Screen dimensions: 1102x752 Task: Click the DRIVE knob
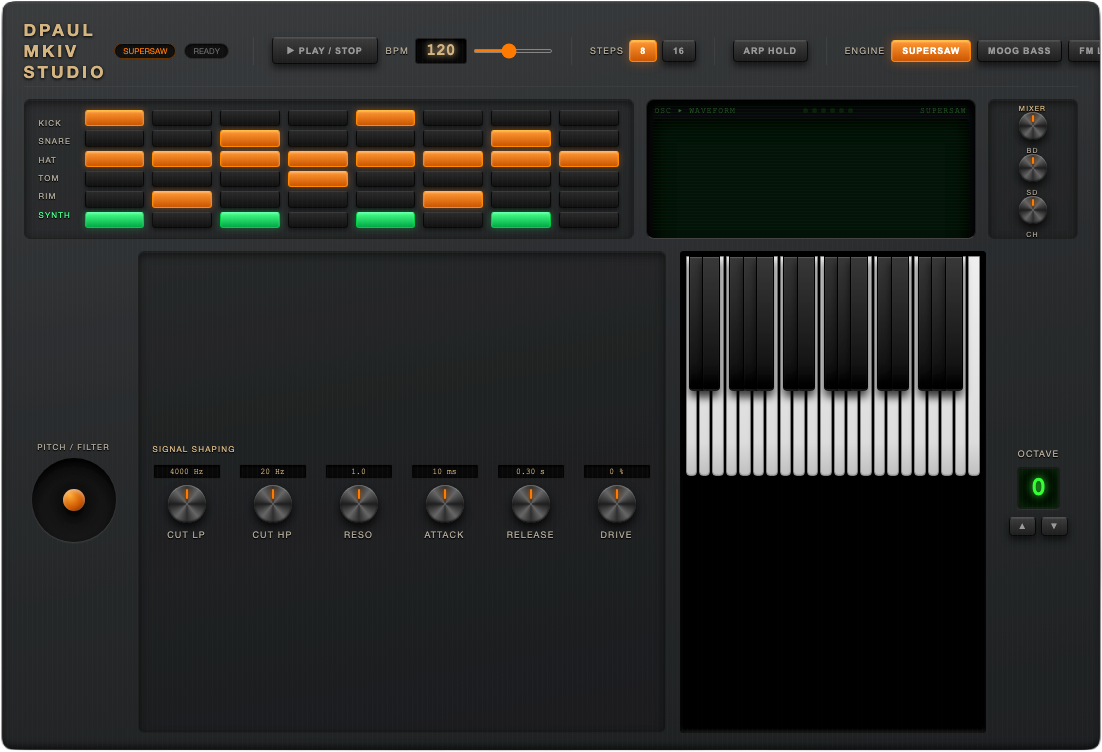tap(616, 504)
